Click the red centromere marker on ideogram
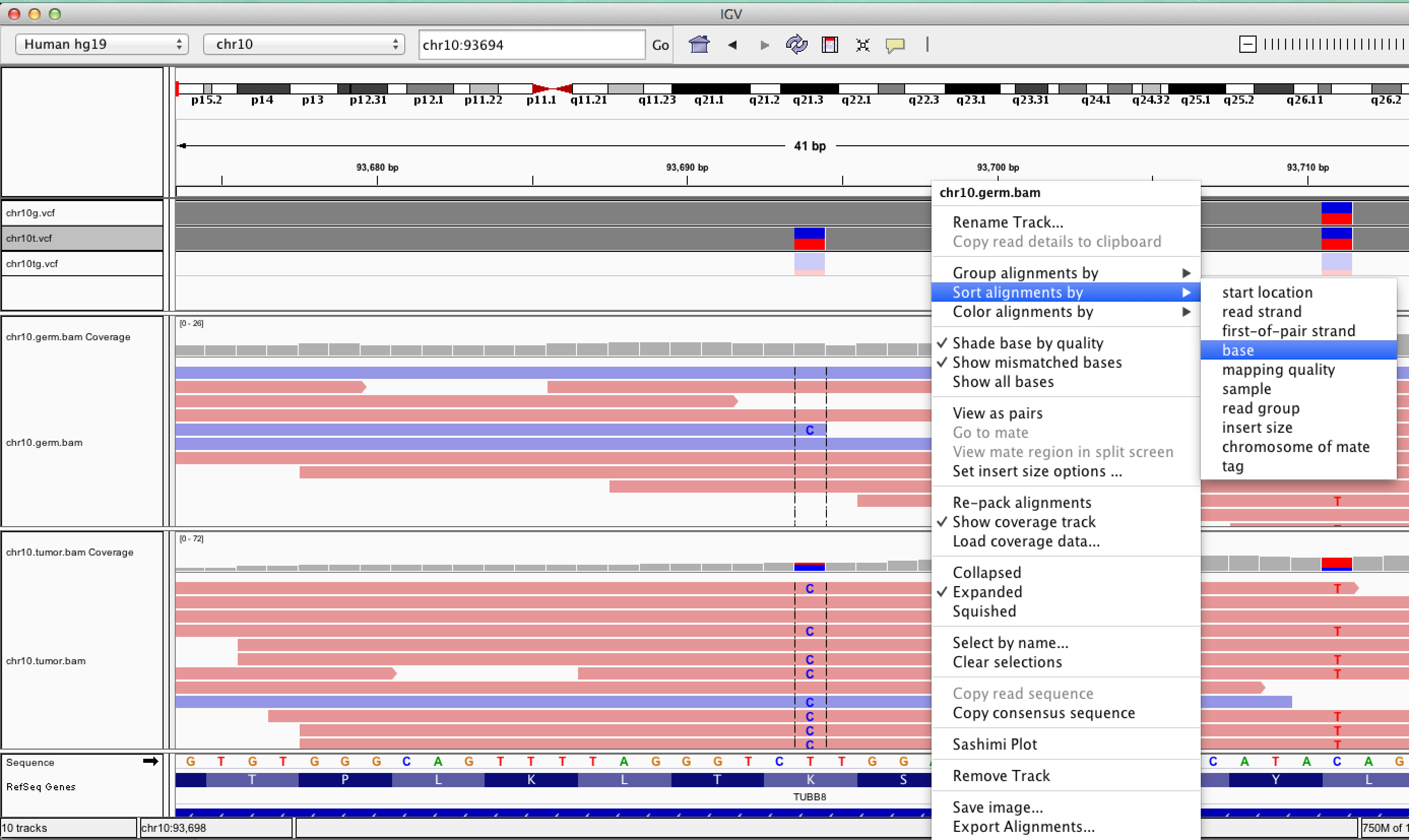This screenshot has width=1409, height=840. tap(552, 88)
